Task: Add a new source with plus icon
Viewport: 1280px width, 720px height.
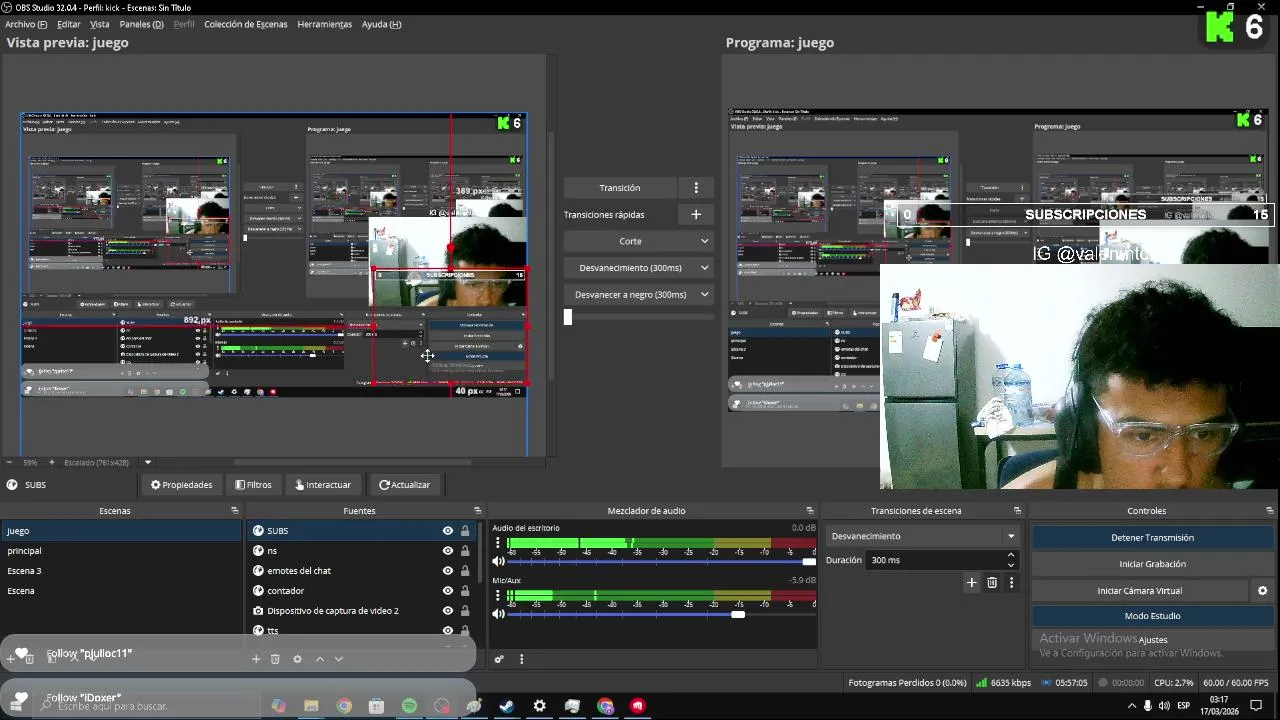Action: pos(256,659)
